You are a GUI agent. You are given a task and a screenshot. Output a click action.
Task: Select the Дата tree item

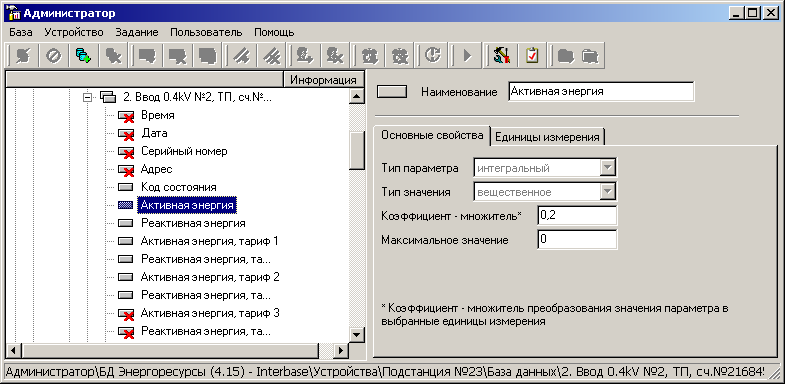click(154, 133)
